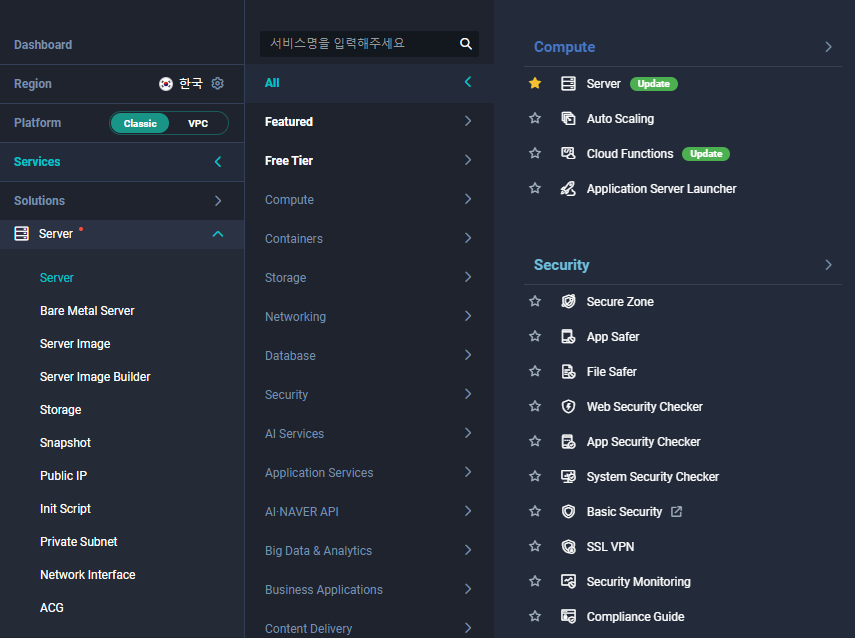Click the Security Monitoring icon
Image resolution: width=855 pixels, height=638 pixels.
pos(568,582)
